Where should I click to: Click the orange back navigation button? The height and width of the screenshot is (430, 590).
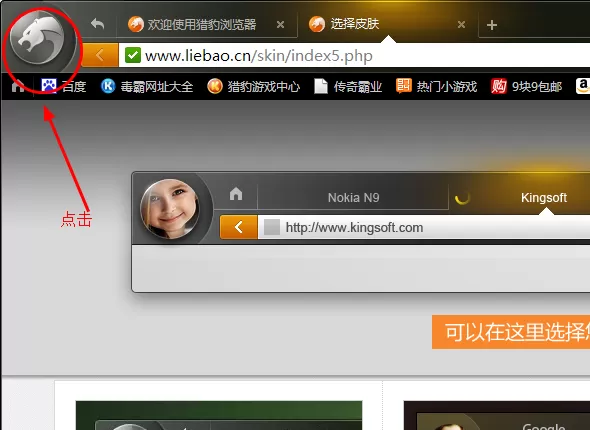(x=100, y=56)
